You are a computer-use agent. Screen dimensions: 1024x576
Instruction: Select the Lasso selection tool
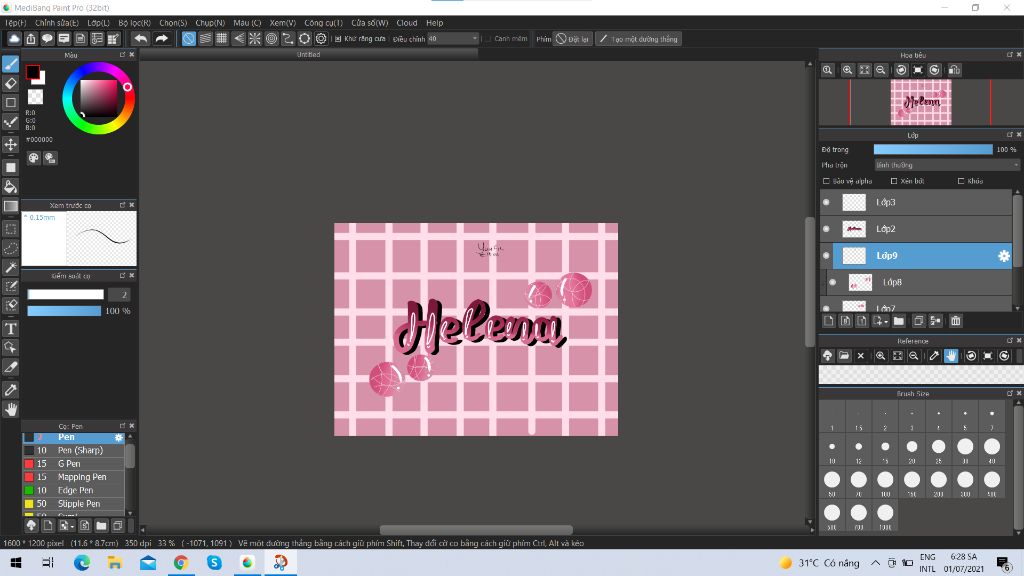(x=10, y=249)
